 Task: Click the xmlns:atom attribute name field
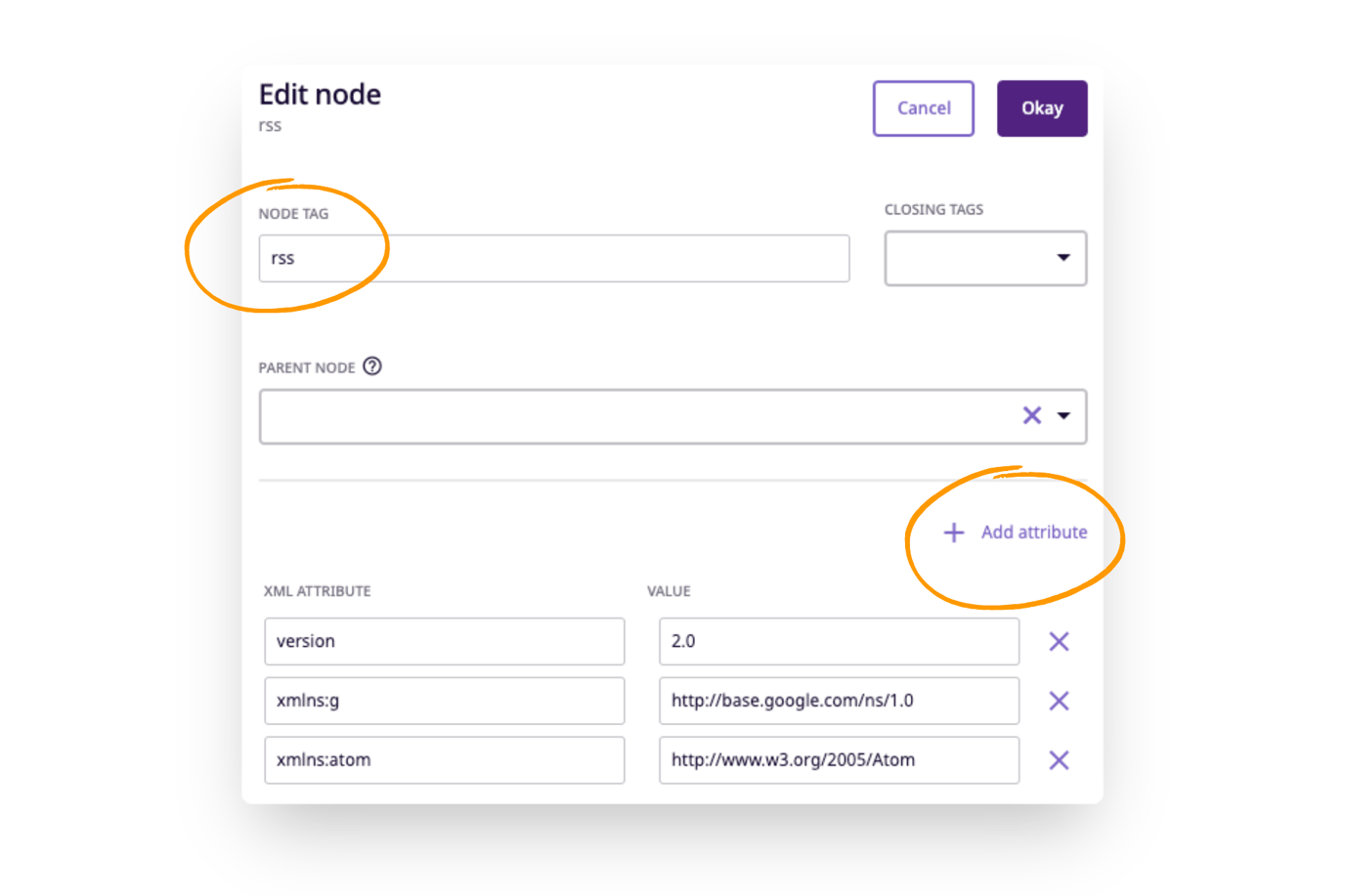pos(444,760)
